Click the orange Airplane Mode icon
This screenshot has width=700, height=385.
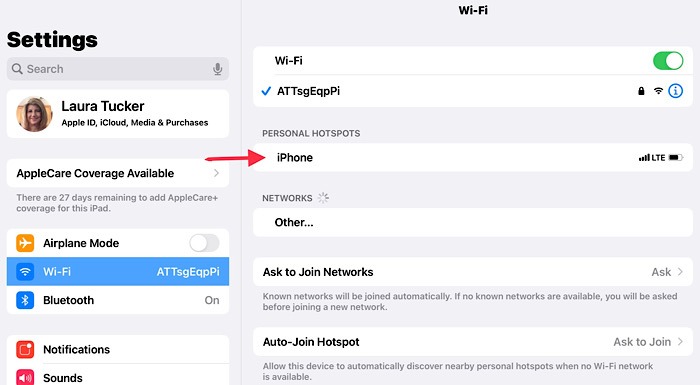(x=25, y=243)
